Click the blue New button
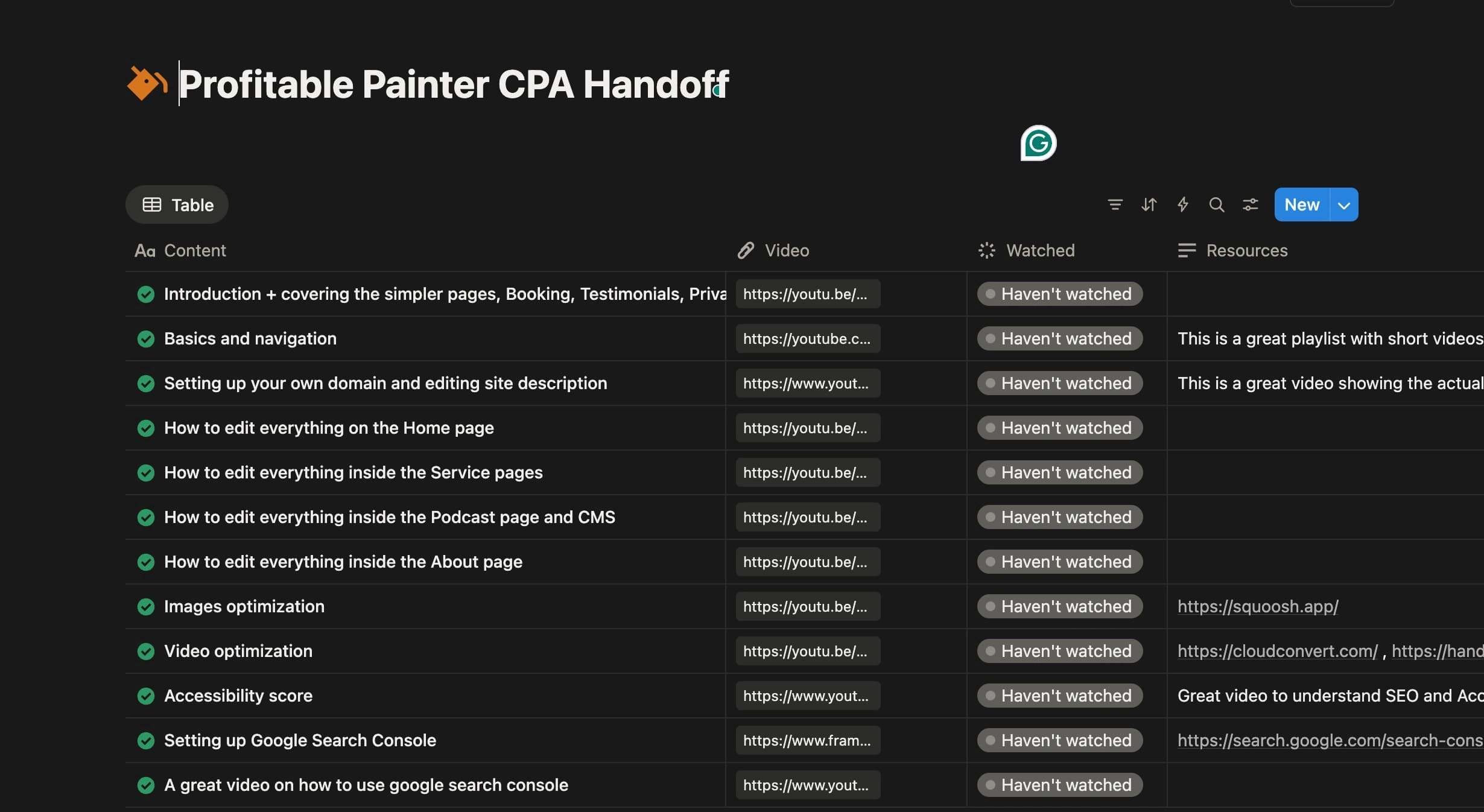This screenshot has width=1484, height=812. click(1302, 205)
